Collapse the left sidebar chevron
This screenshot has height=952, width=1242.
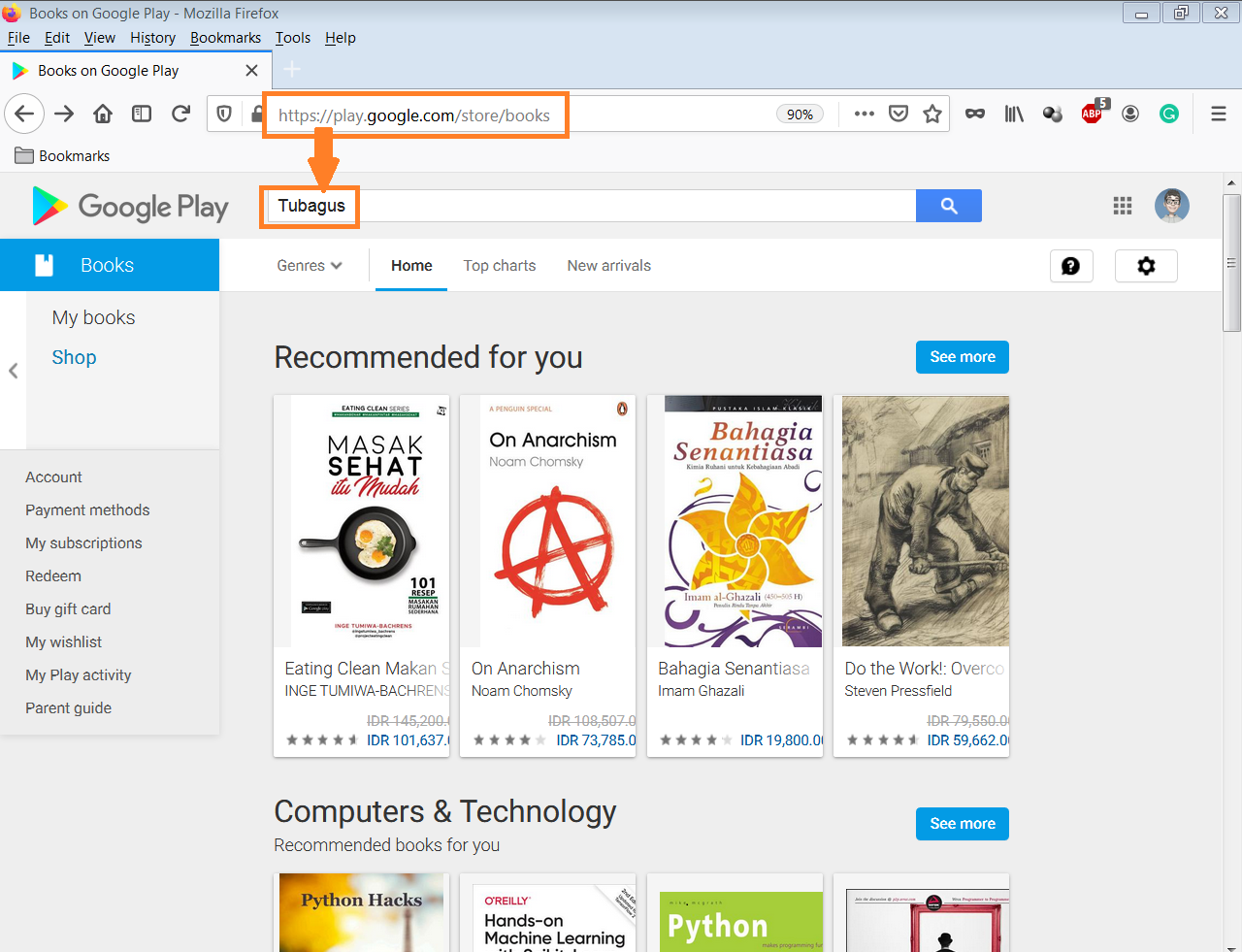[x=14, y=371]
